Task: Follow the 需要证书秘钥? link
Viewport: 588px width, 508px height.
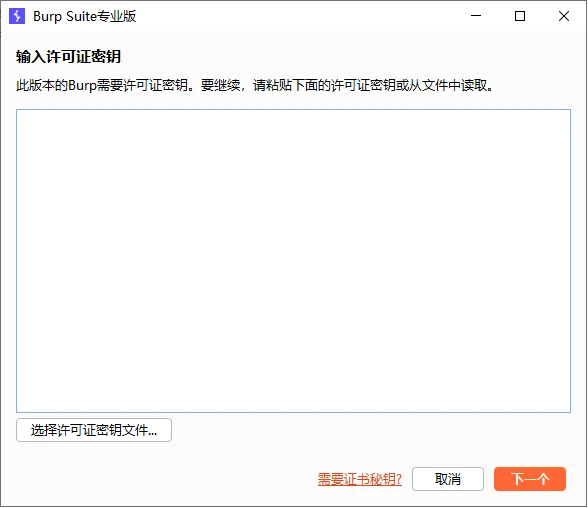Action: coord(360,479)
